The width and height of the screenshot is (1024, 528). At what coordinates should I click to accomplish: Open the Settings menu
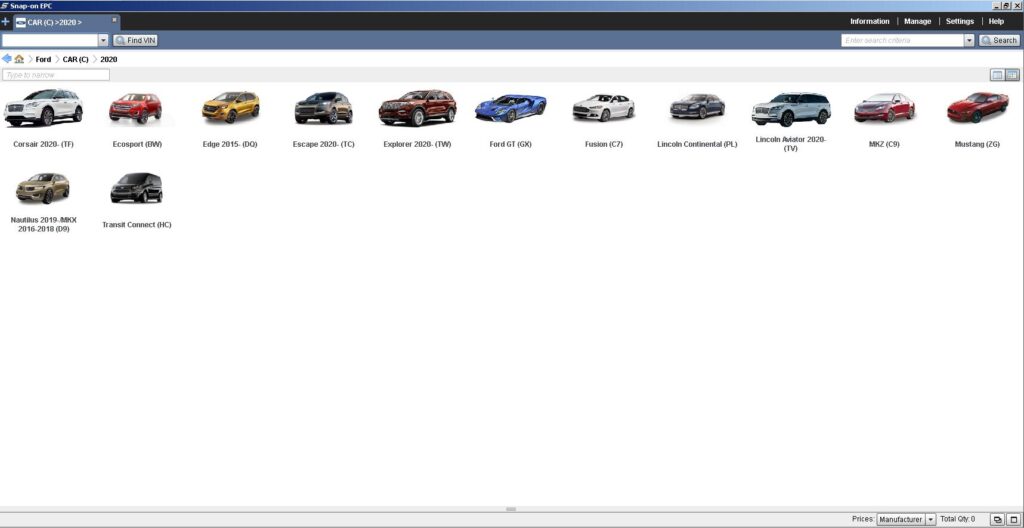coord(959,21)
